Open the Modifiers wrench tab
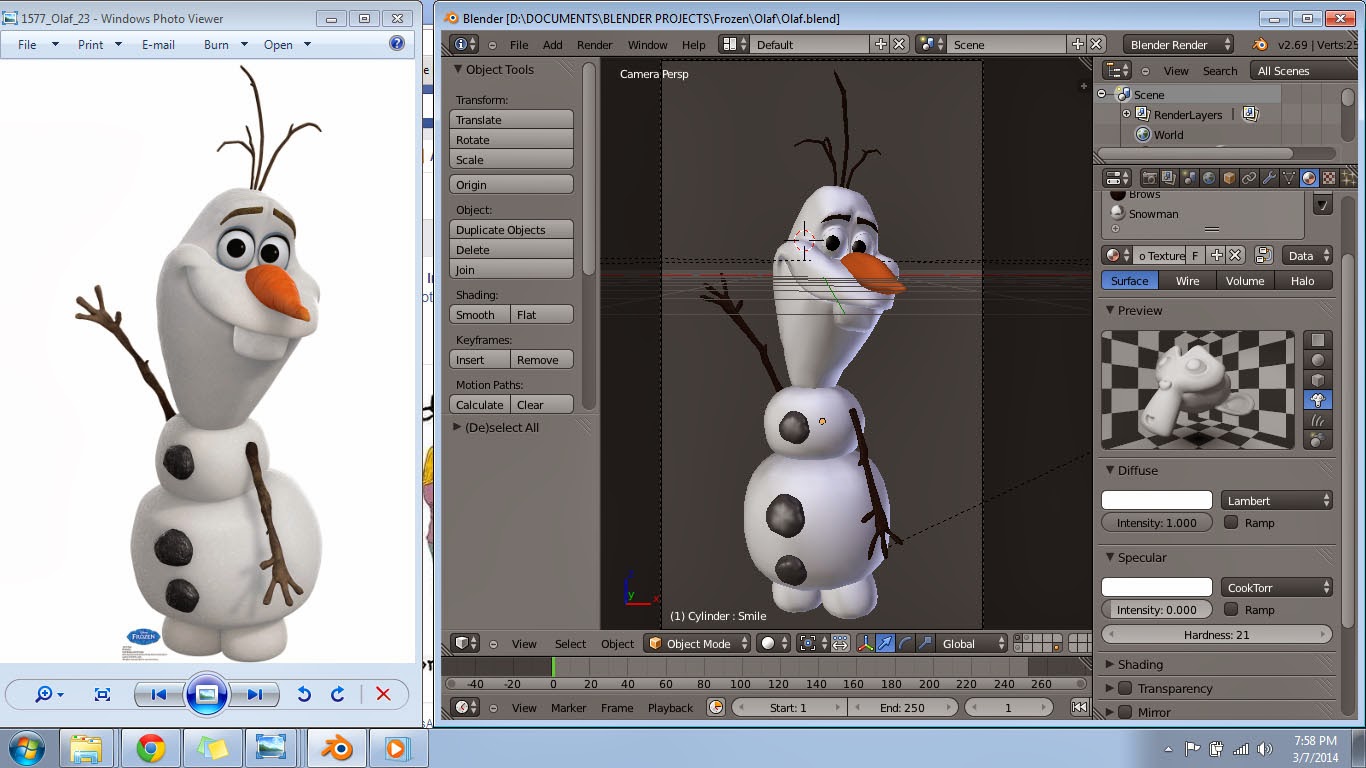 1269,178
